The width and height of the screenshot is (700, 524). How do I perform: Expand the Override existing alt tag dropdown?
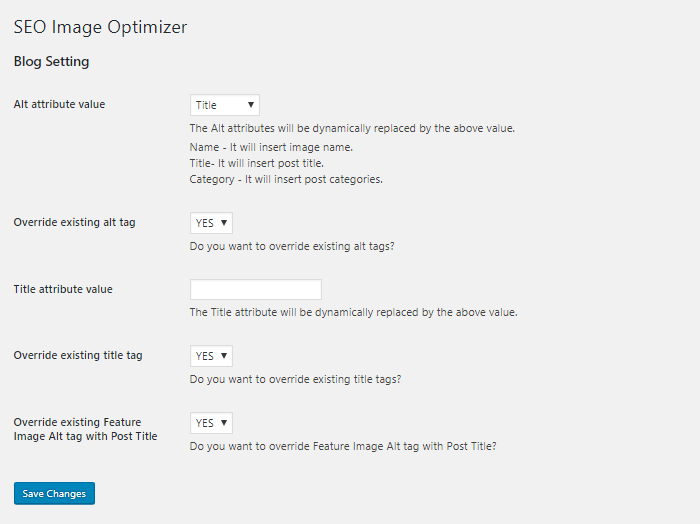pyautogui.click(x=211, y=223)
